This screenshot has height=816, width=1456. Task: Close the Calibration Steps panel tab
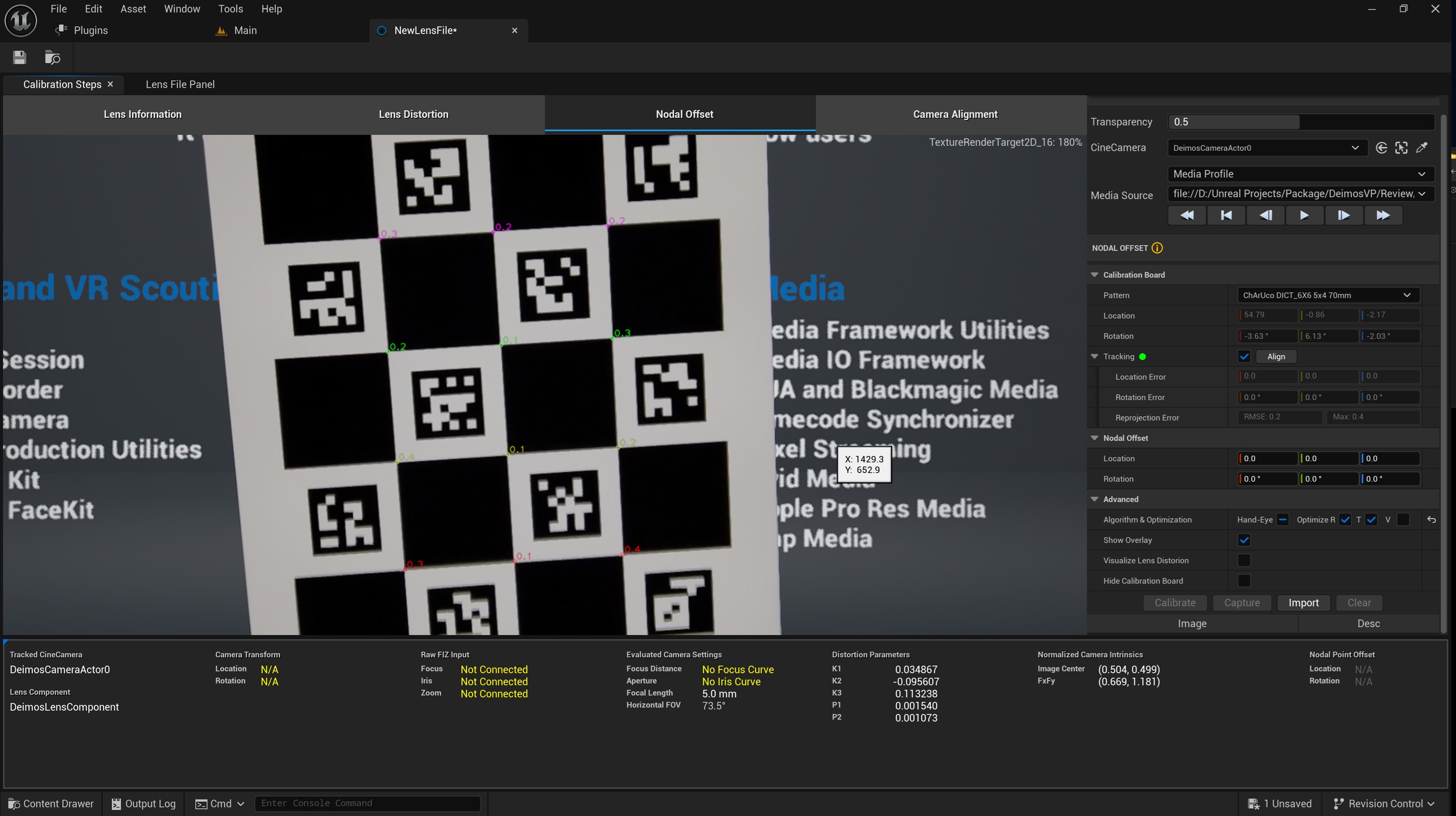tap(110, 84)
